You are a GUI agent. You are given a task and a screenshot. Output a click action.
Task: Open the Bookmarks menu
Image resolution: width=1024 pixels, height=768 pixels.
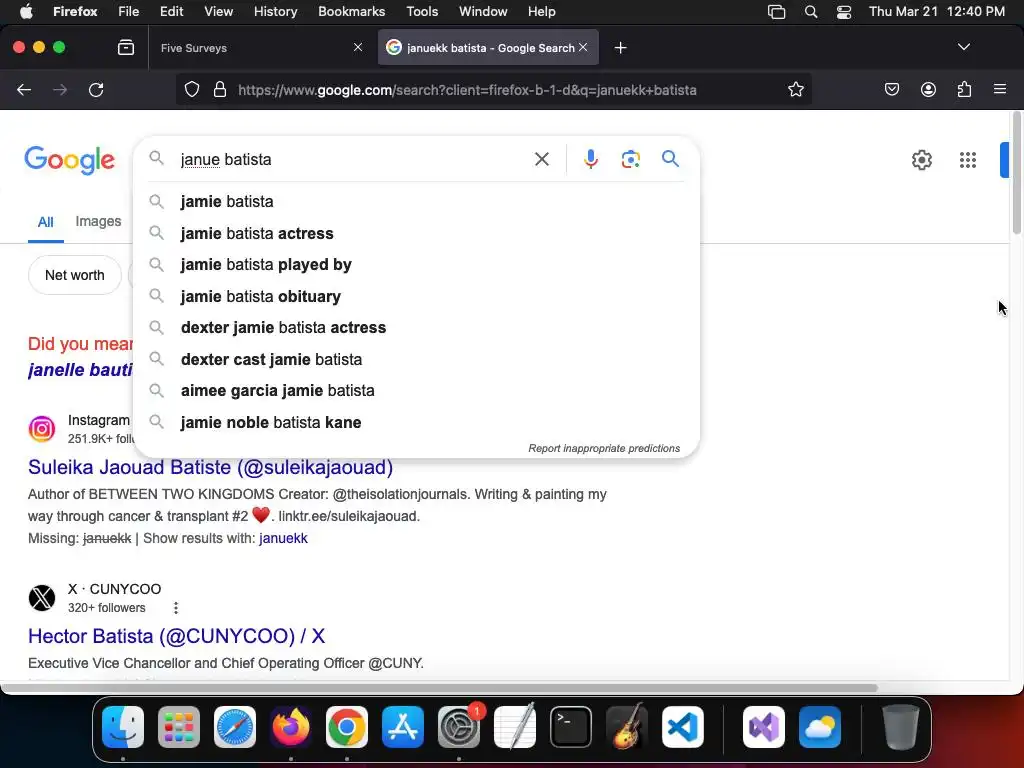point(351,11)
